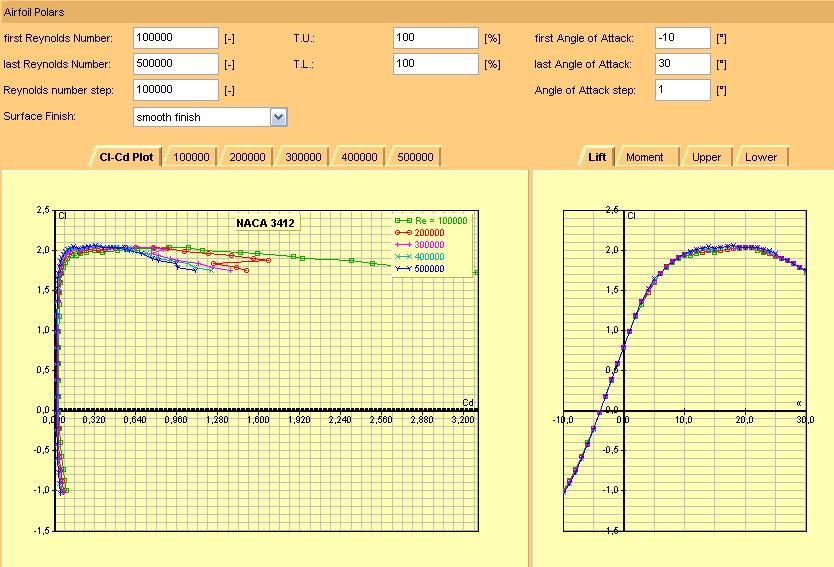Open the 200000 Reynolds tab
The image size is (834, 567).
tap(247, 157)
